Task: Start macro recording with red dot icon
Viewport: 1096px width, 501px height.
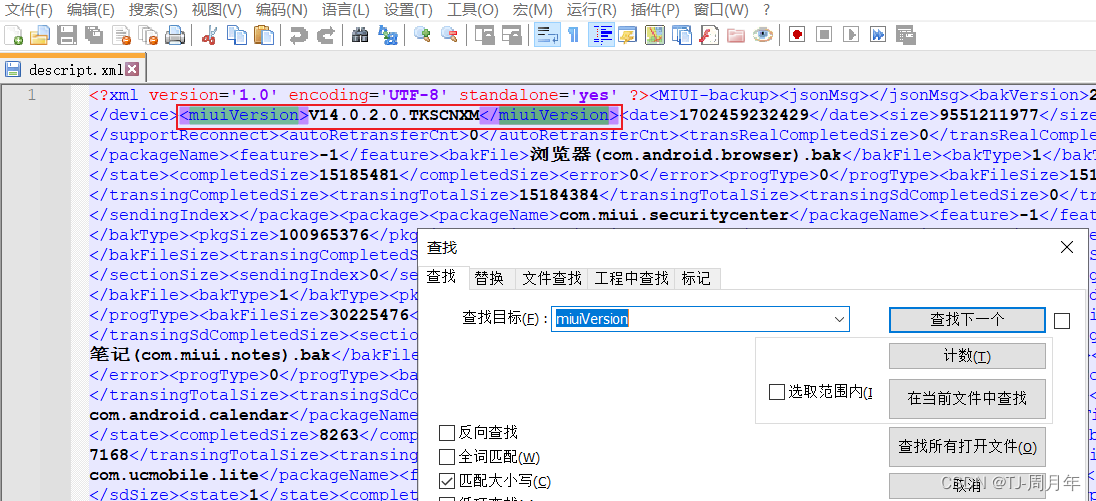Action: [x=797, y=34]
